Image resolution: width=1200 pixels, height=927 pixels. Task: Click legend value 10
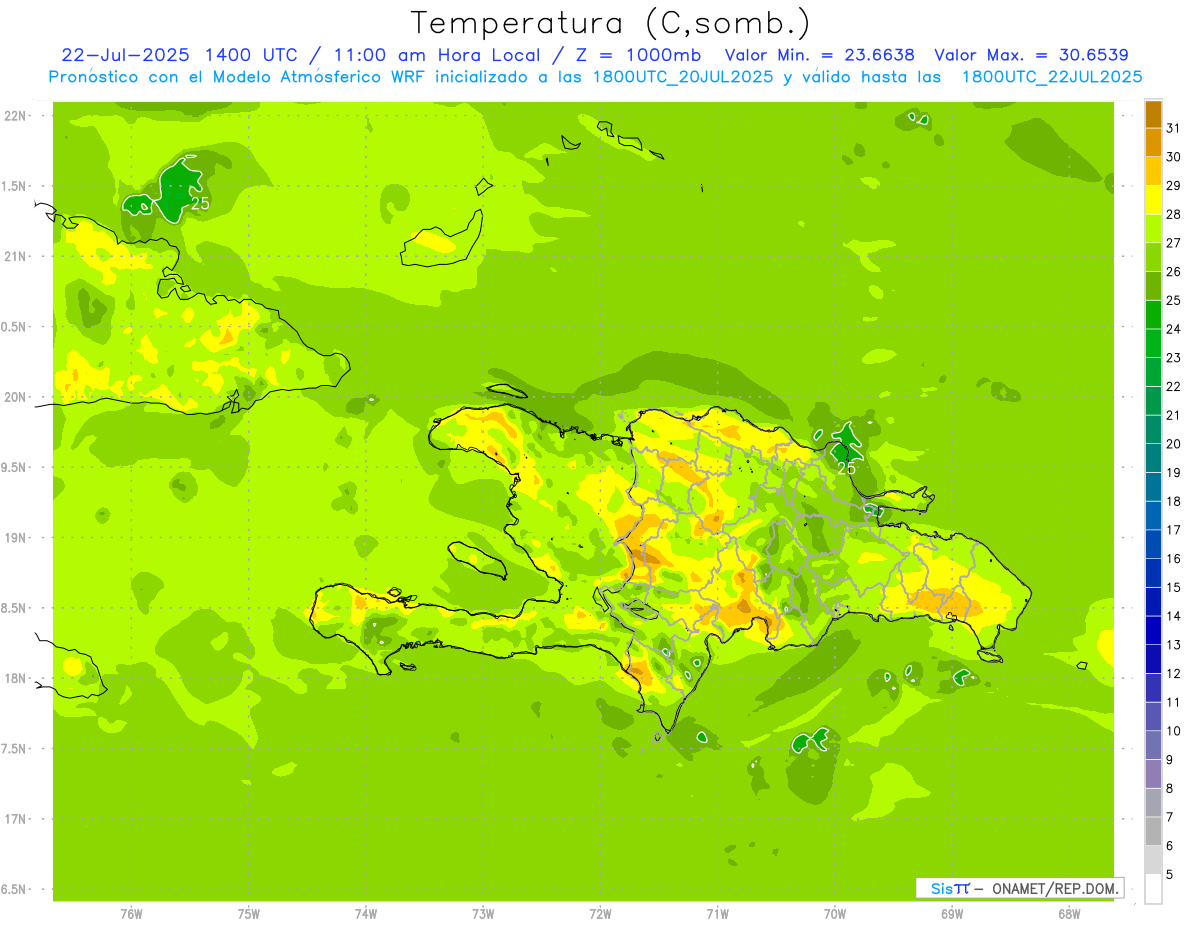1174,731
